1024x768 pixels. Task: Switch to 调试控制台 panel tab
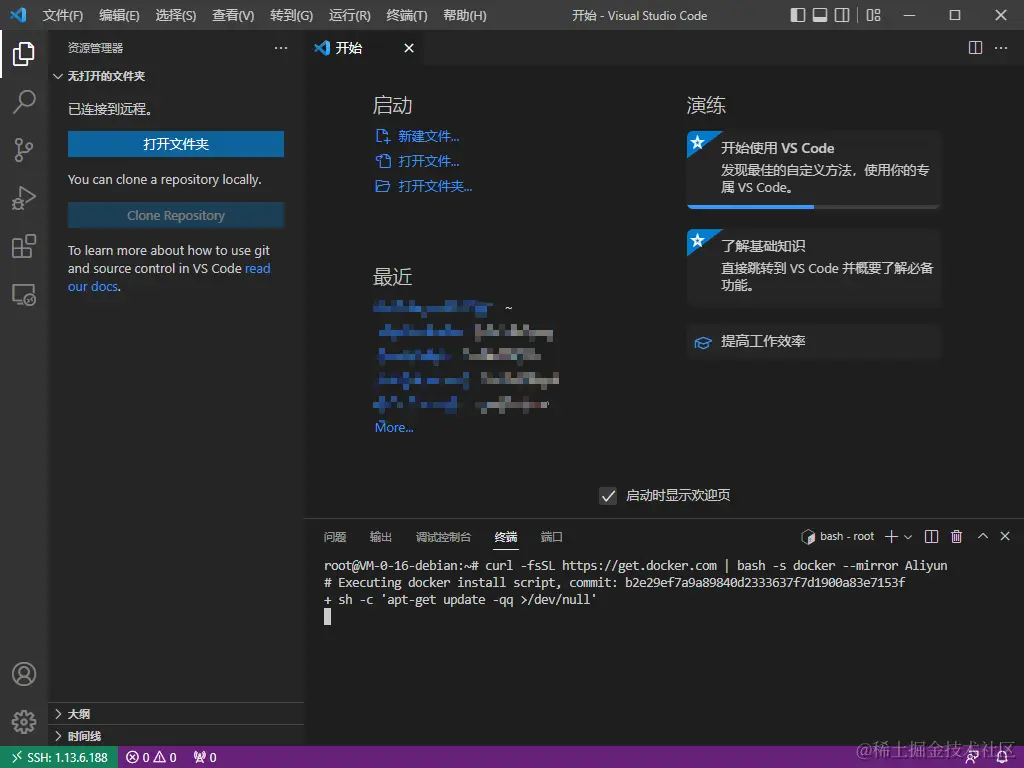click(443, 537)
